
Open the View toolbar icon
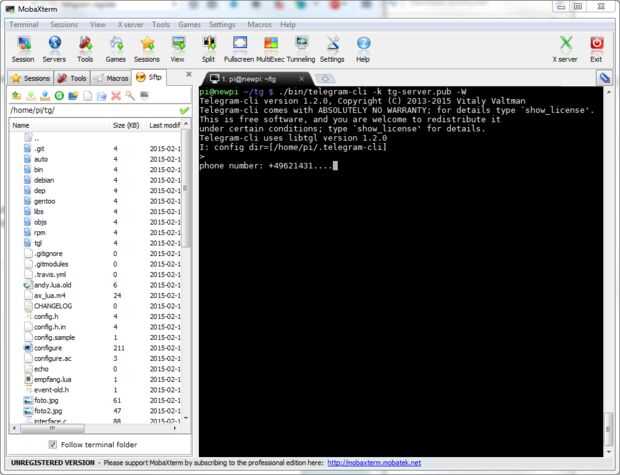point(178,49)
